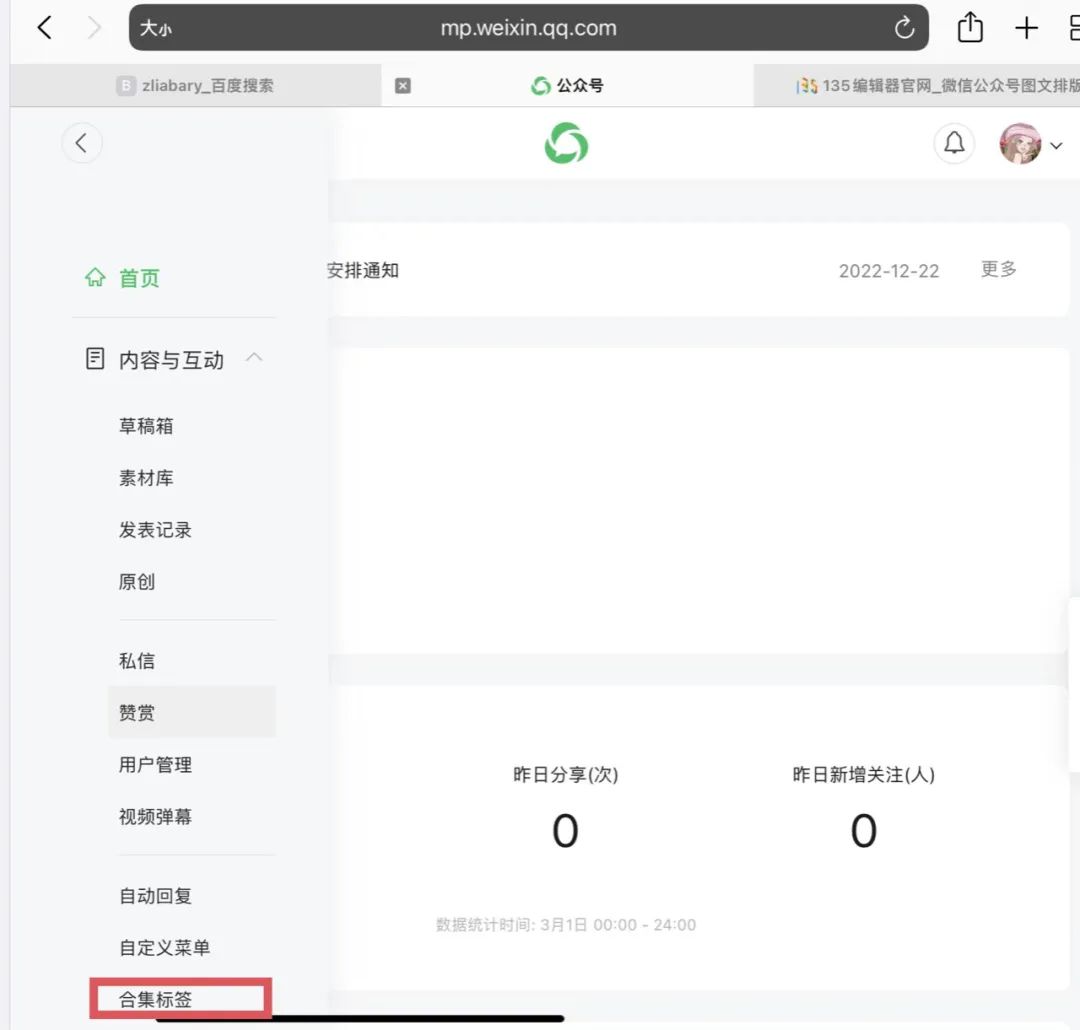Open the 安排通知 announcement
Screen dimensions: 1080x1030
[363, 270]
